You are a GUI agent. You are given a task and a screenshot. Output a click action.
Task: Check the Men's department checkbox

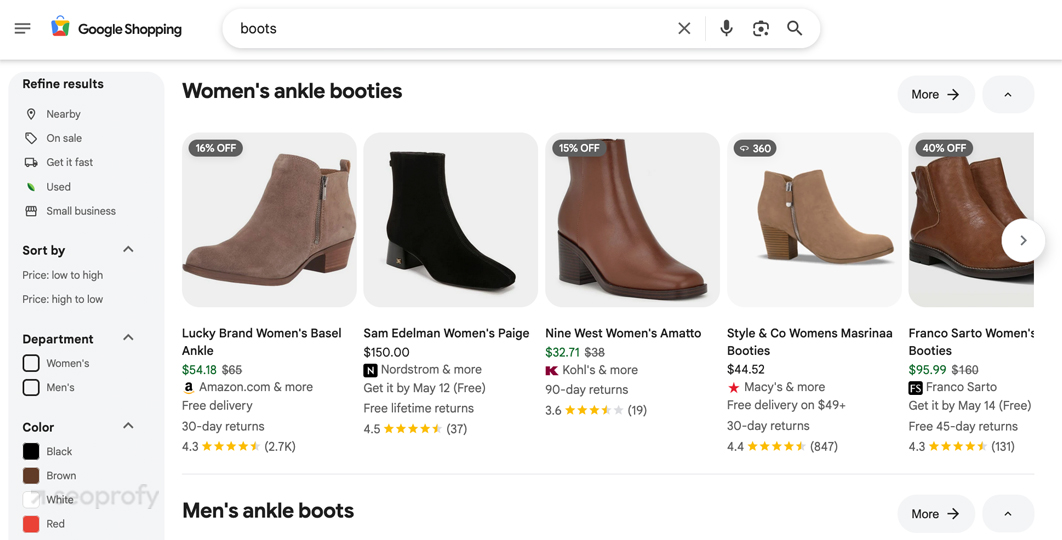pos(31,388)
